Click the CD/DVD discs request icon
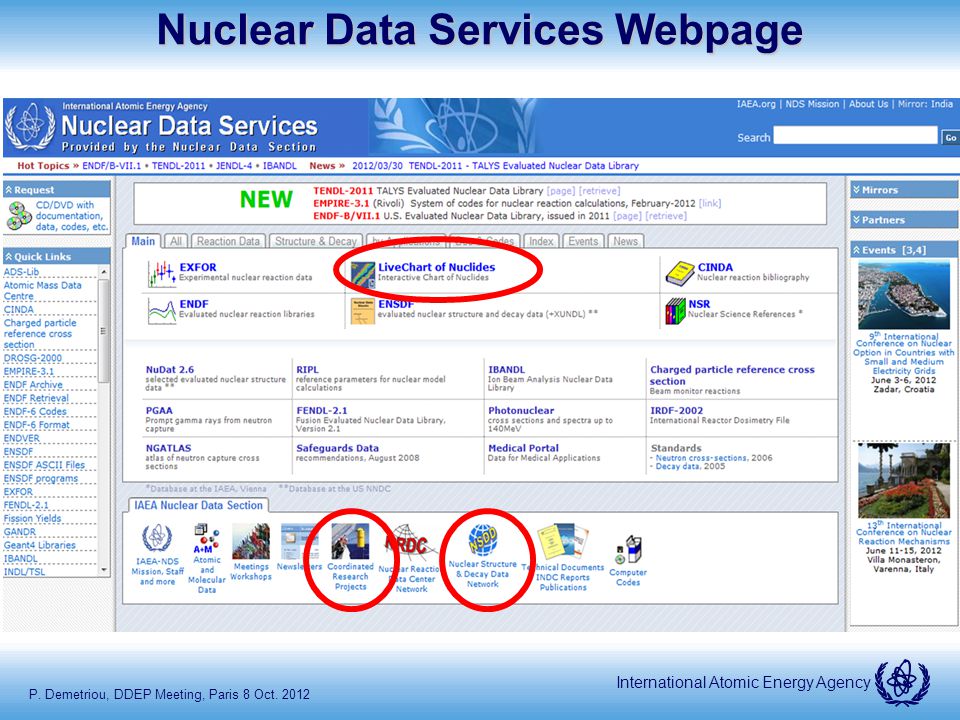This screenshot has width=960, height=720. [19, 216]
